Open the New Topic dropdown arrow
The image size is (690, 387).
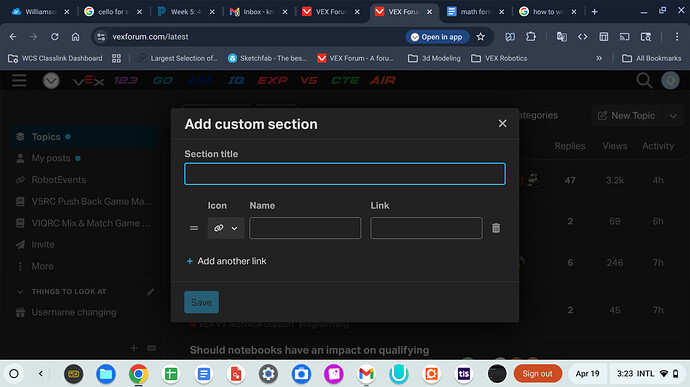[x=673, y=115]
